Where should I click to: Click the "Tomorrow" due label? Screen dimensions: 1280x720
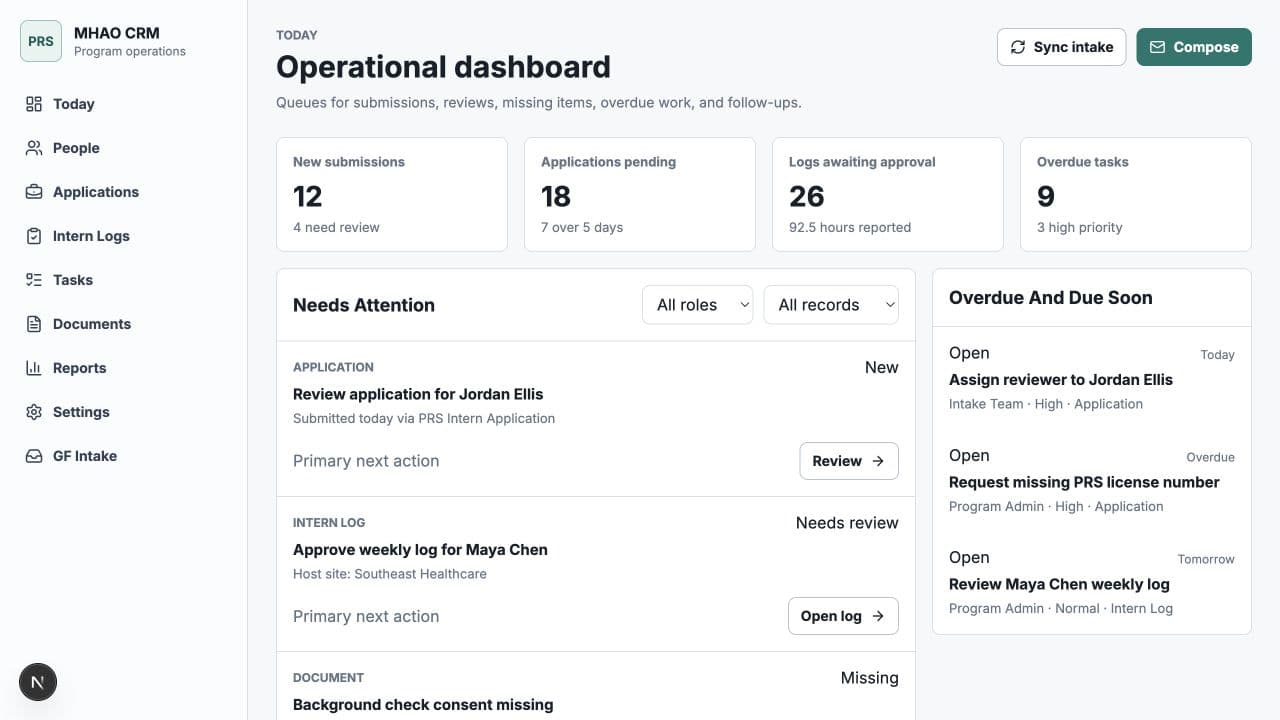tap(1206, 559)
